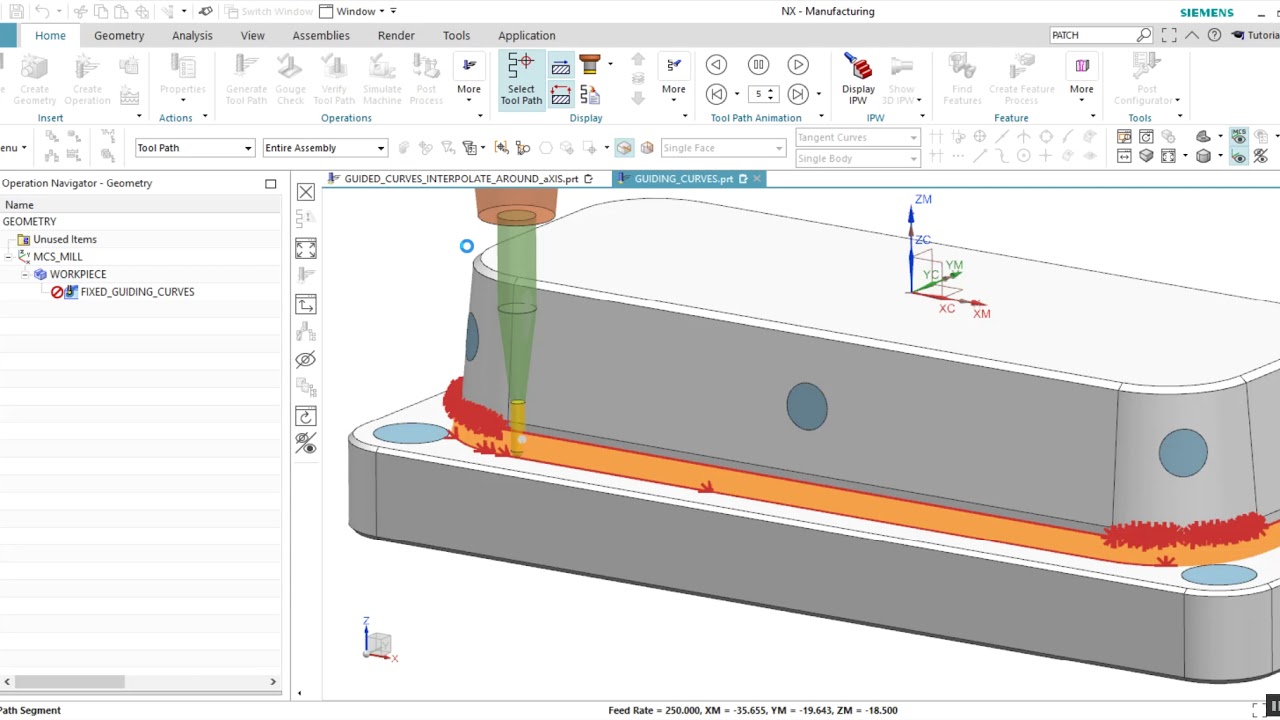1280x720 pixels.
Task: Collapse the MCS_MILL tree node
Action: 9,257
